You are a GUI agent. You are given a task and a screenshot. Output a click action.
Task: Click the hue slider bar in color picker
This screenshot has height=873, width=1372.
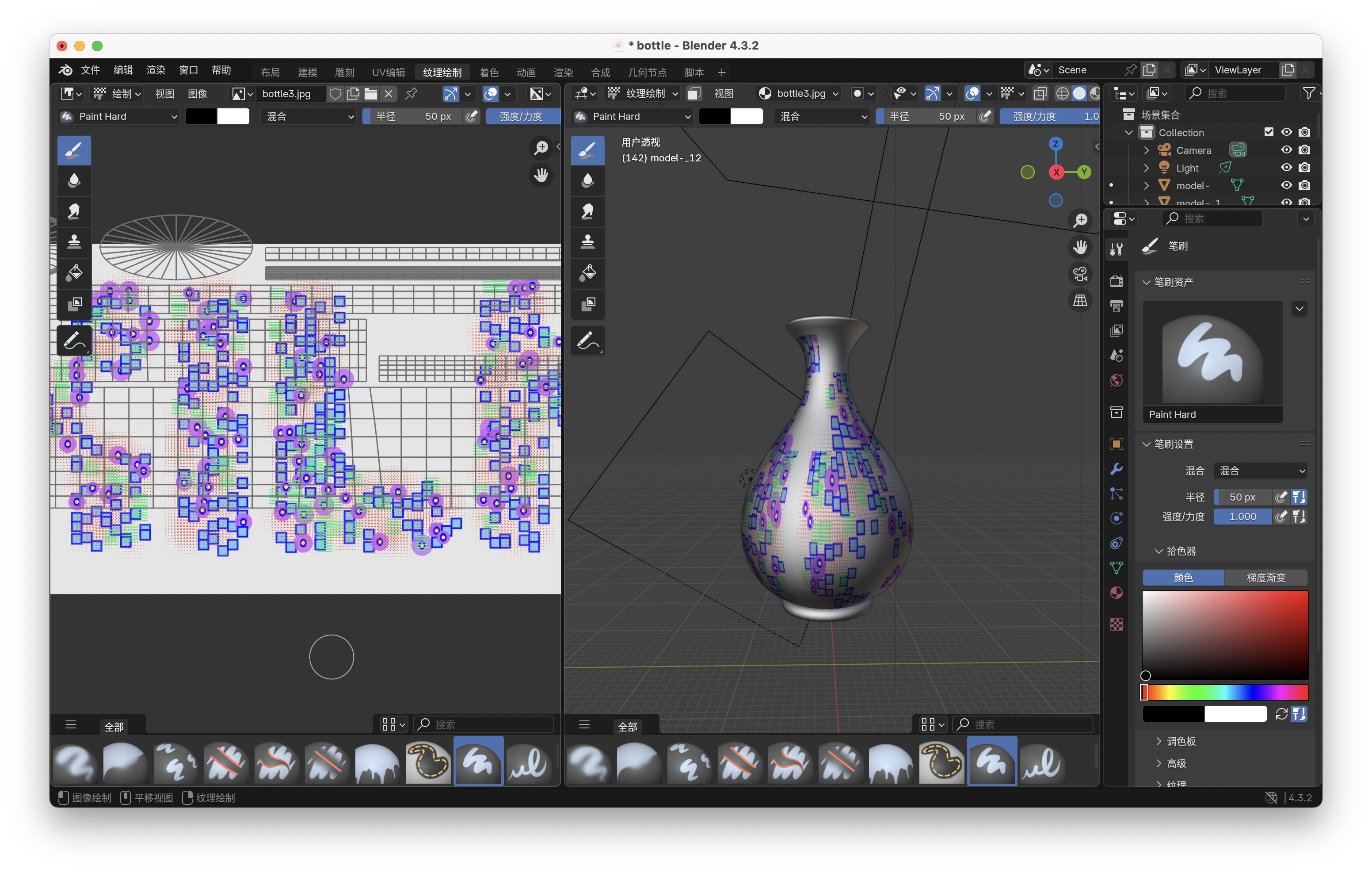pyautogui.click(x=1225, y=692)
